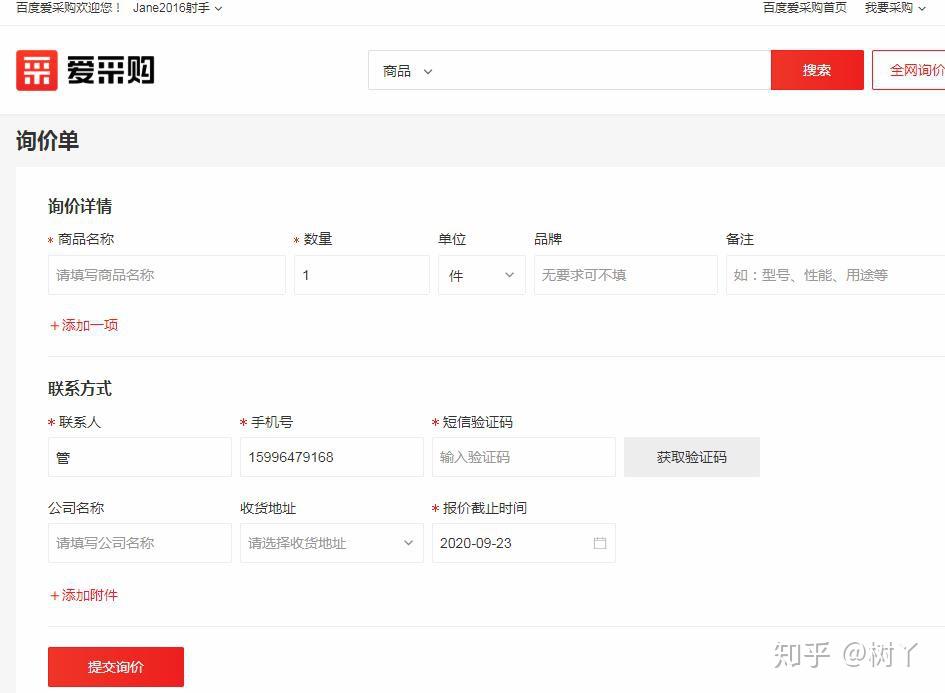
Task: Click the 请填写公司名称 input field
Action: (140, 543)
